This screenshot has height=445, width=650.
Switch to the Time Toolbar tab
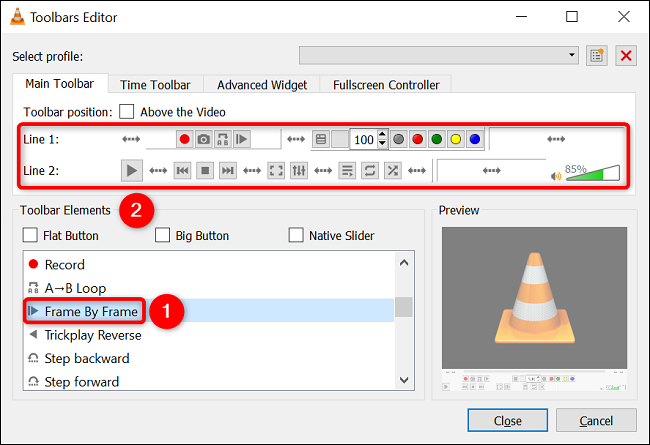155,85
